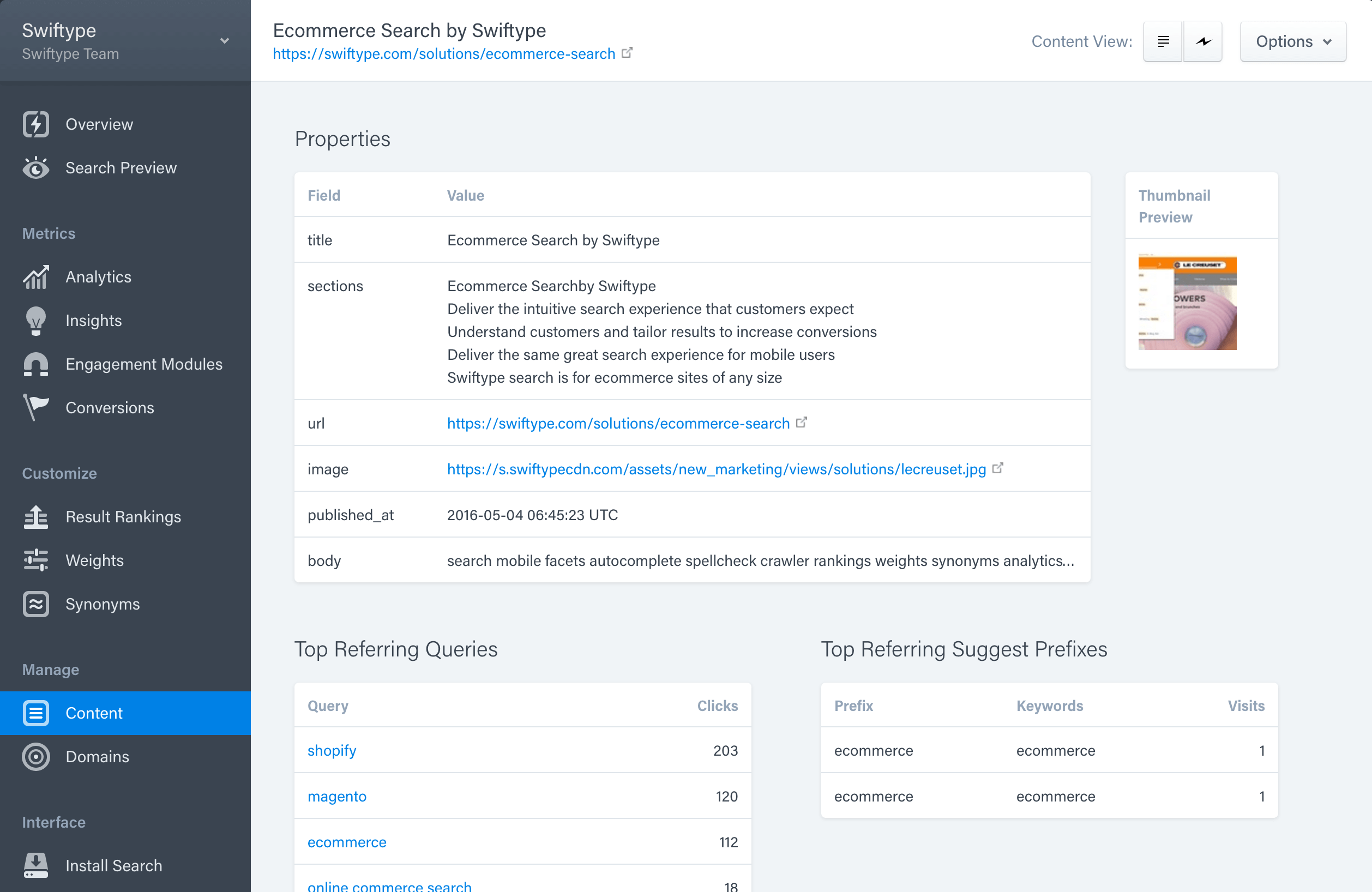The image size is (1372, 892).
Task: Click the shopify query link
Action: (332, 750)
